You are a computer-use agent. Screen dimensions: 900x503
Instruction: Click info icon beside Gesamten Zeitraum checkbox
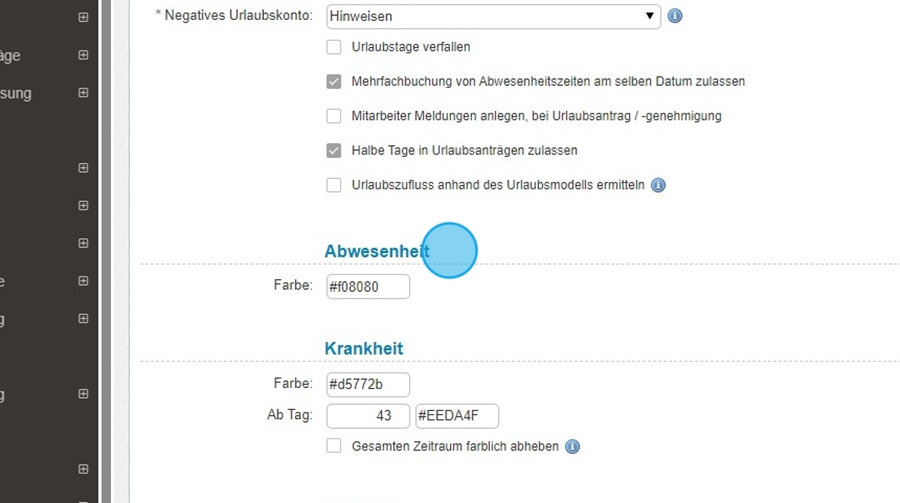572,446
